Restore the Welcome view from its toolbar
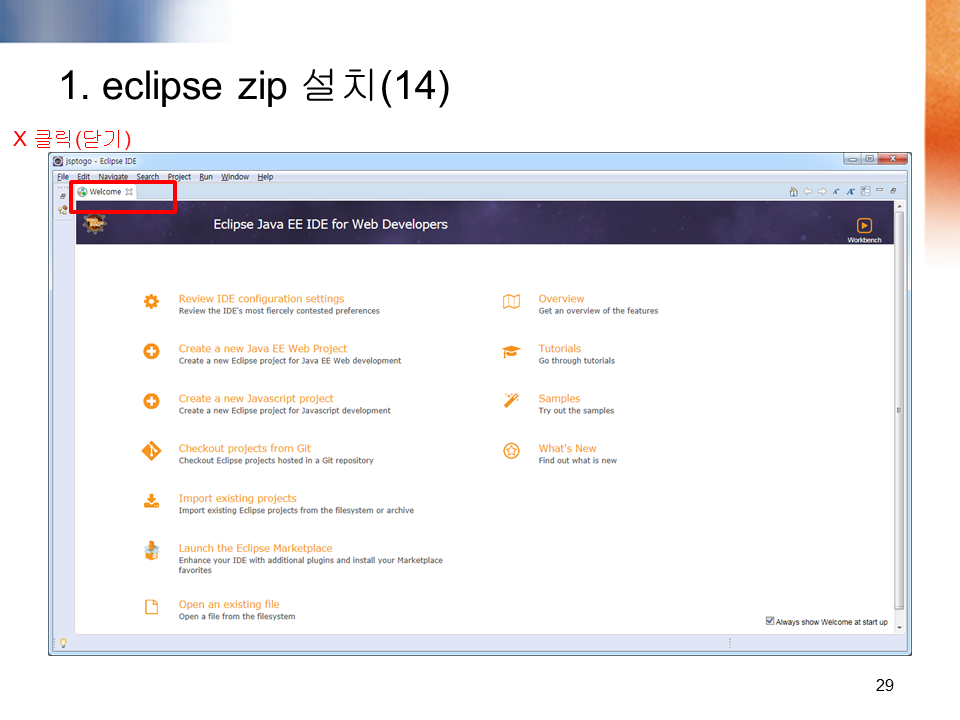This screenshot has height=720, width=960. [x=893, y=191]
